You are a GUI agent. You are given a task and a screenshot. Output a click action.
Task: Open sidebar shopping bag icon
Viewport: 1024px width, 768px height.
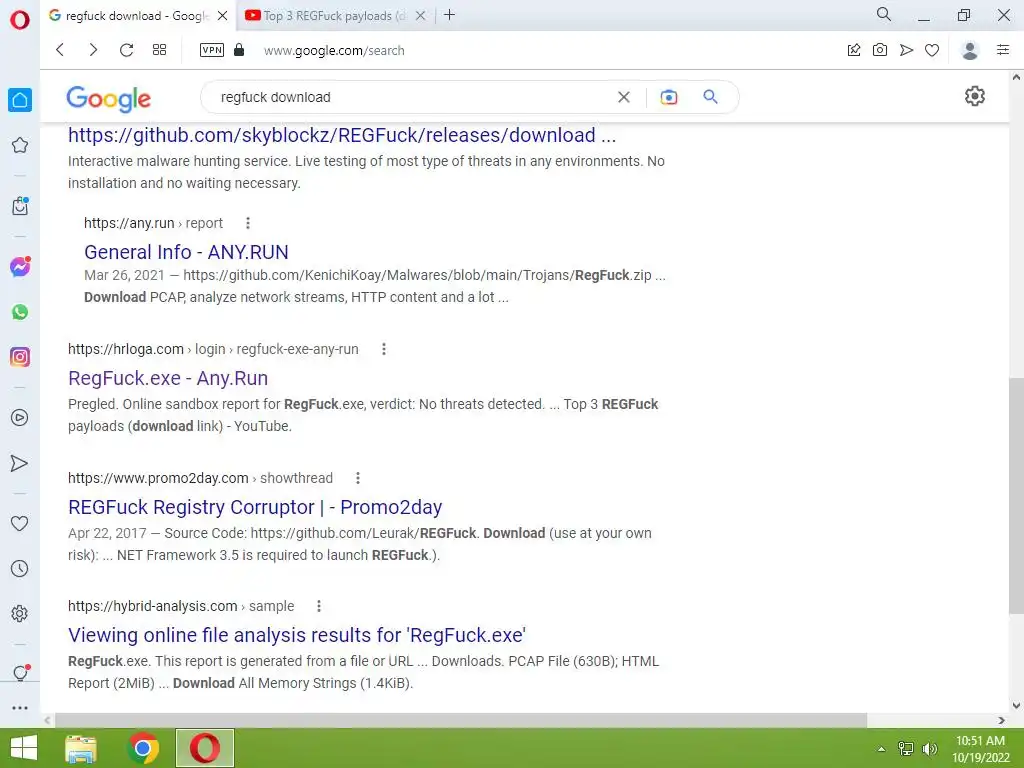pos(20,206)
